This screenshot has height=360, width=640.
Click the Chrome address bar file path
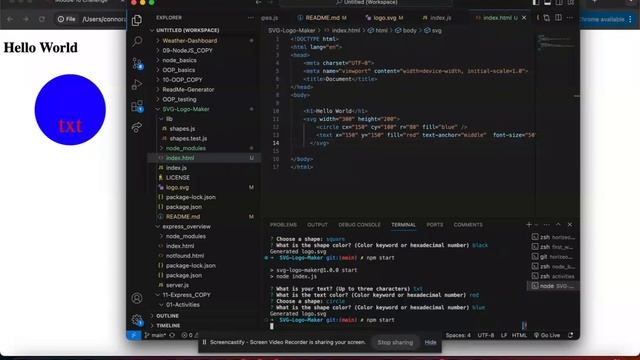coord(104,19)
